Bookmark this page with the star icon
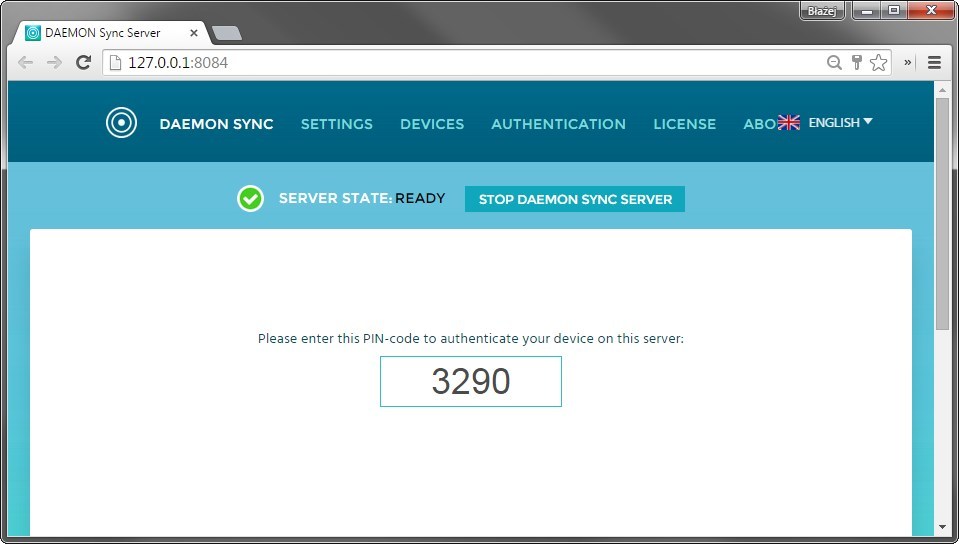This screenshot has height=544, width=959. tap(878, 62)
